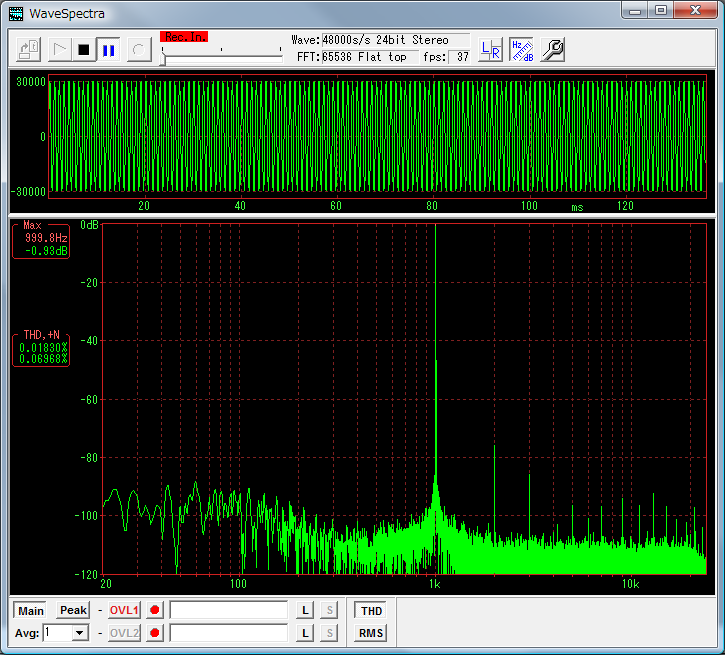Click the red record dot next to OVL1

coord(155,610)
